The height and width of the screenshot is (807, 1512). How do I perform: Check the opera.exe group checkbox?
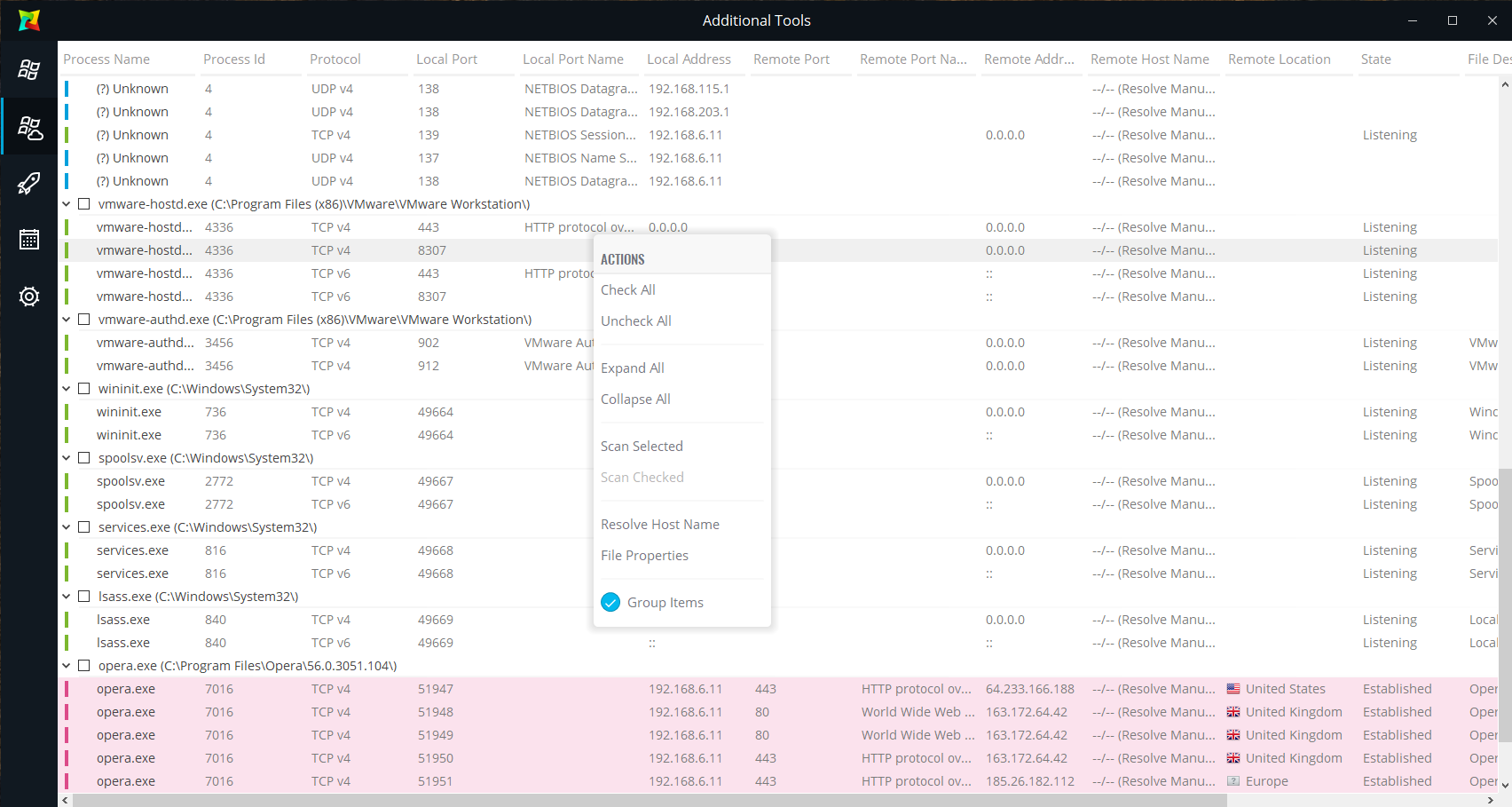(84, 666)
